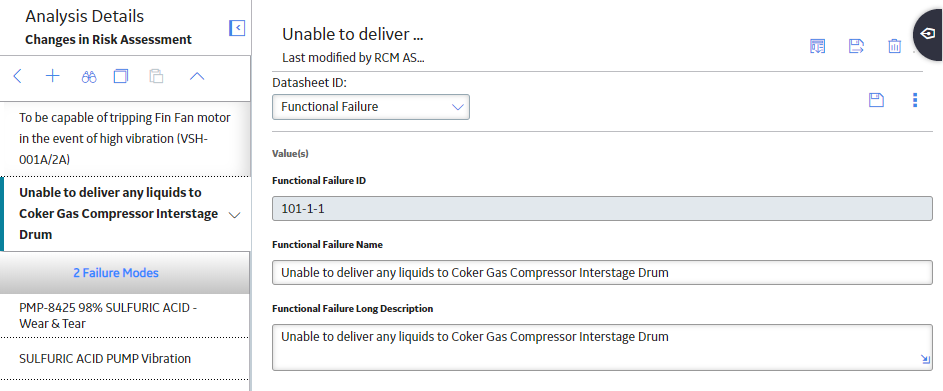This screenshot has height=391, width=943.
Task: Open the three-dot more options menu
Action: [915, 100]
